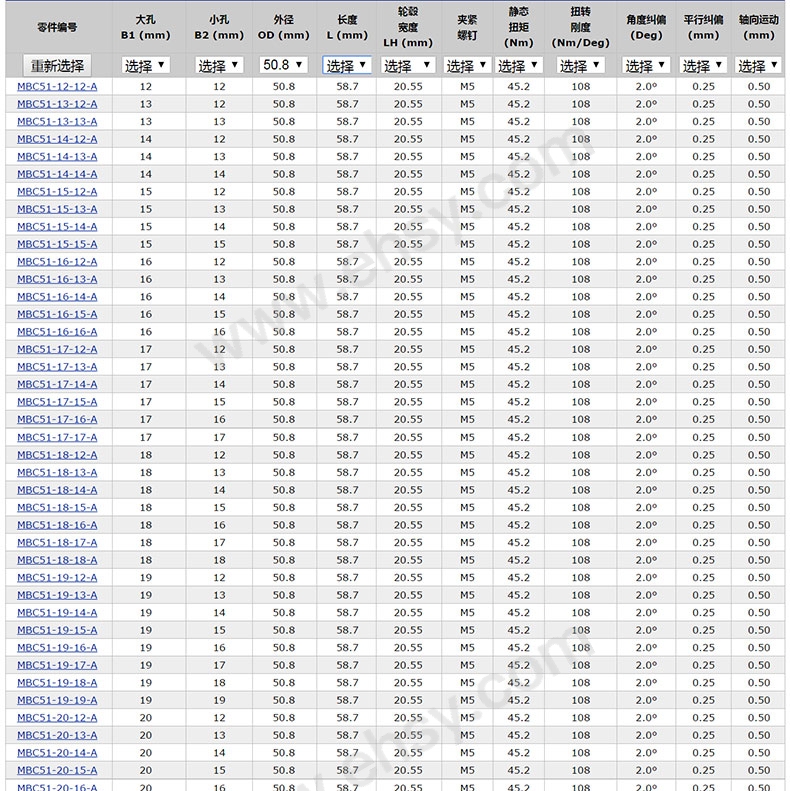The height and width of the screenshot is (791, 790).
Task: Open the 静态扭矩 filter dropdown
Action: (x=518, y=65)
